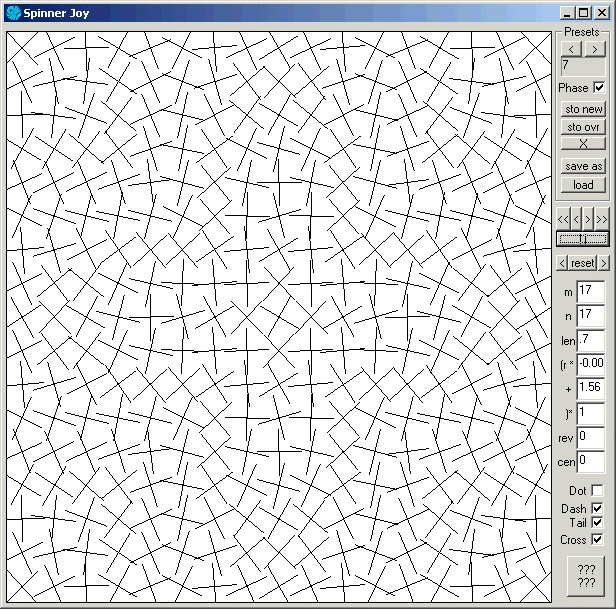Click the 'm' value field
The image size is (616, 609).
590,291
